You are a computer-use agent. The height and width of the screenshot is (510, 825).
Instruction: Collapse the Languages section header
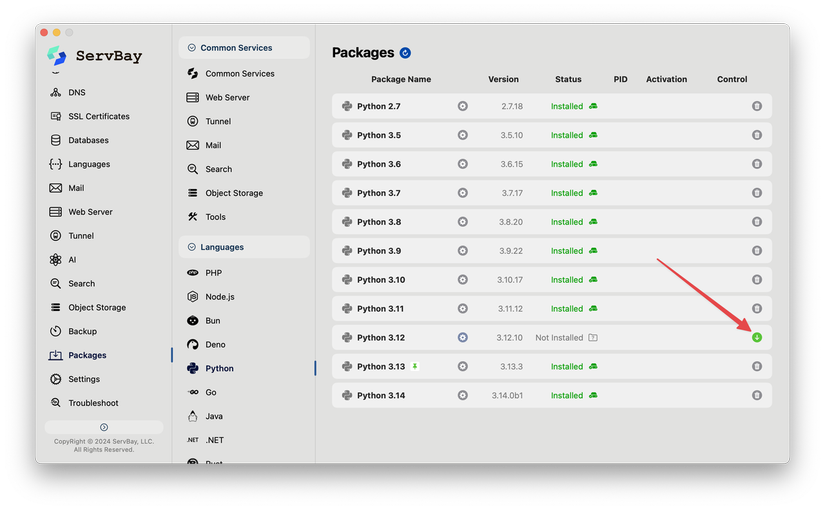coord(244,247)
